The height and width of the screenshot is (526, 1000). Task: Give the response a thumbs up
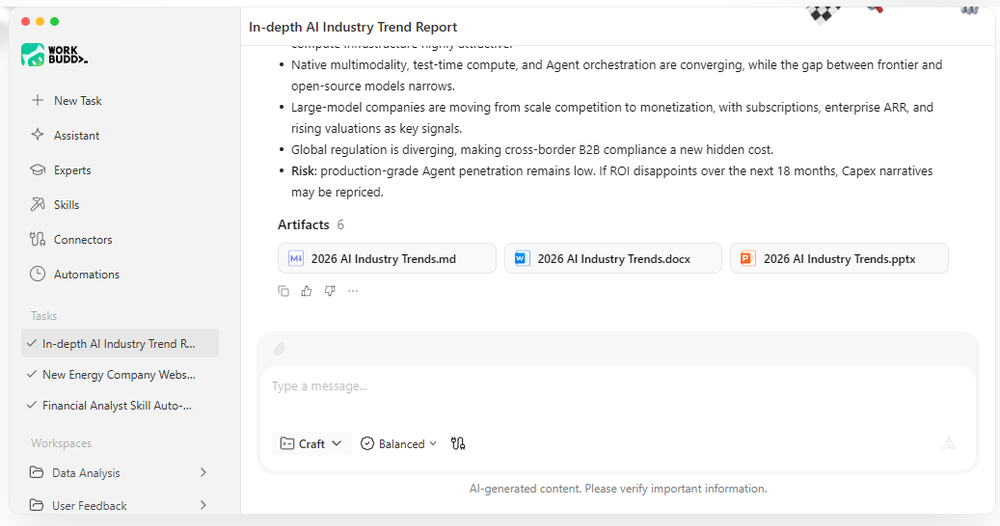pyautogui.click(x=307, y=291)
